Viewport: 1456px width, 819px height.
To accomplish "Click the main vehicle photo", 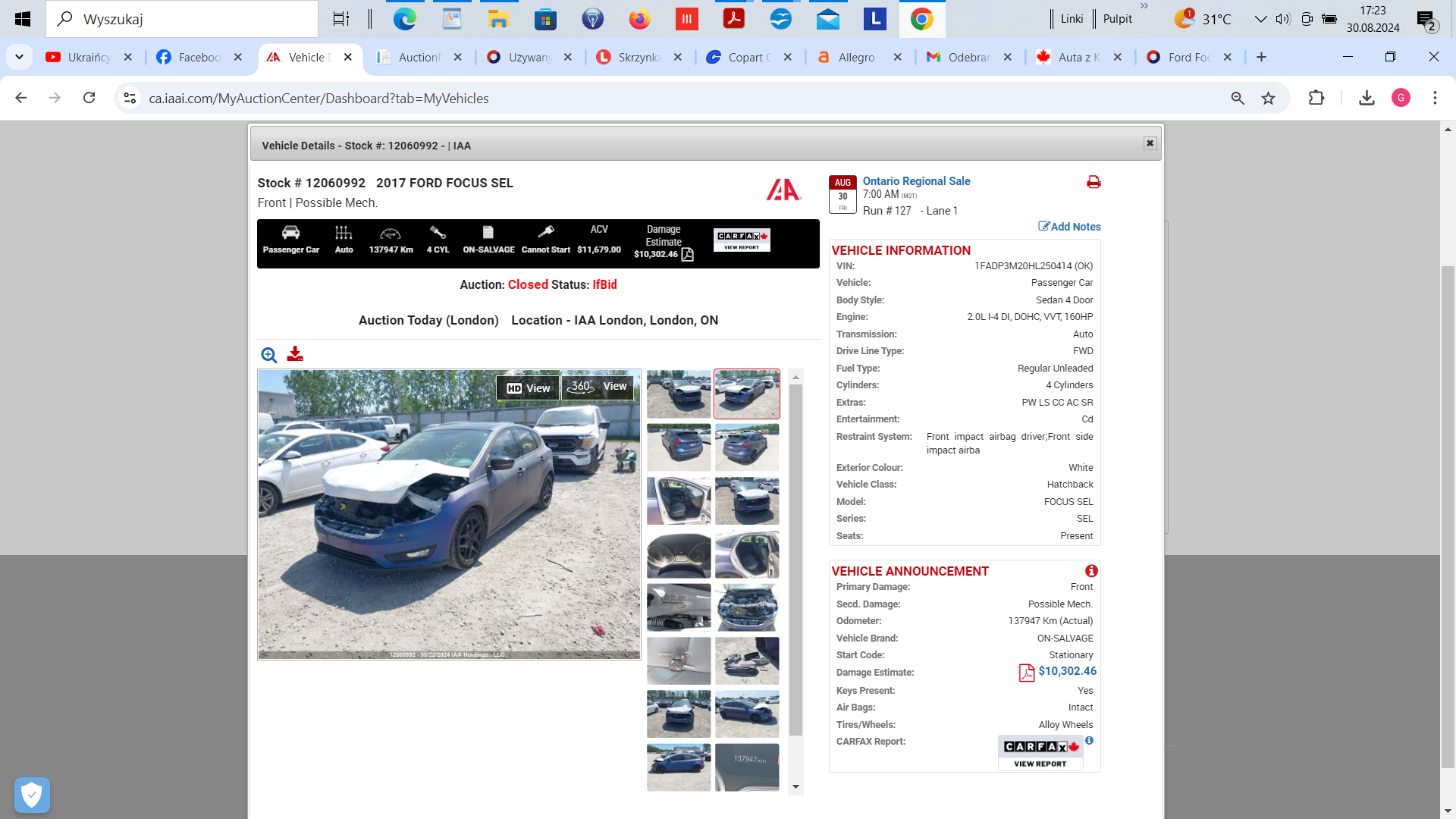I will (x=449, y=514).
